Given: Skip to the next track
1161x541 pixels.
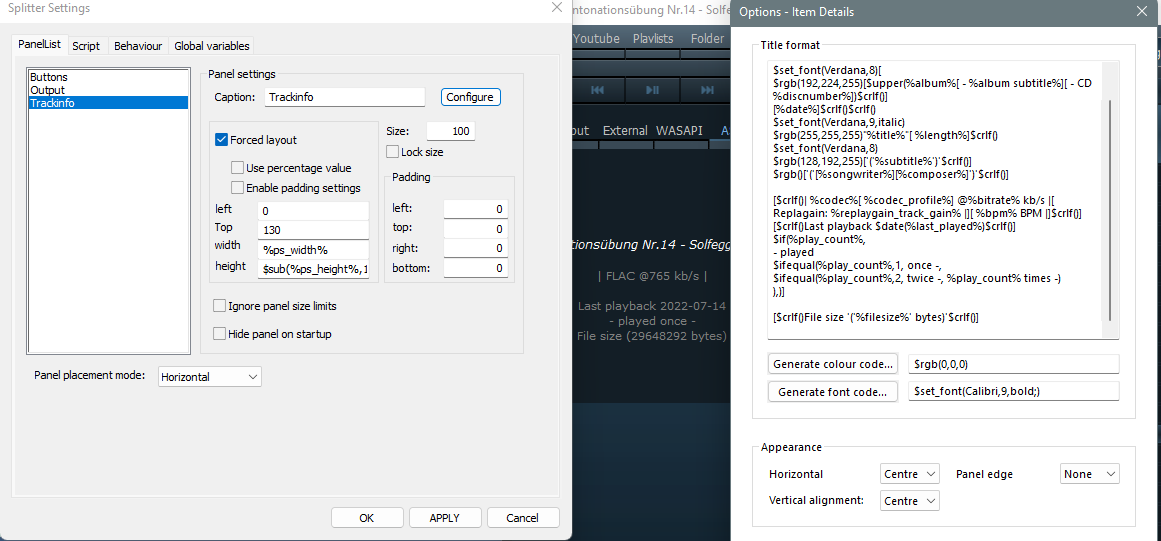Looking at the screenshot, I should point(707,90).
